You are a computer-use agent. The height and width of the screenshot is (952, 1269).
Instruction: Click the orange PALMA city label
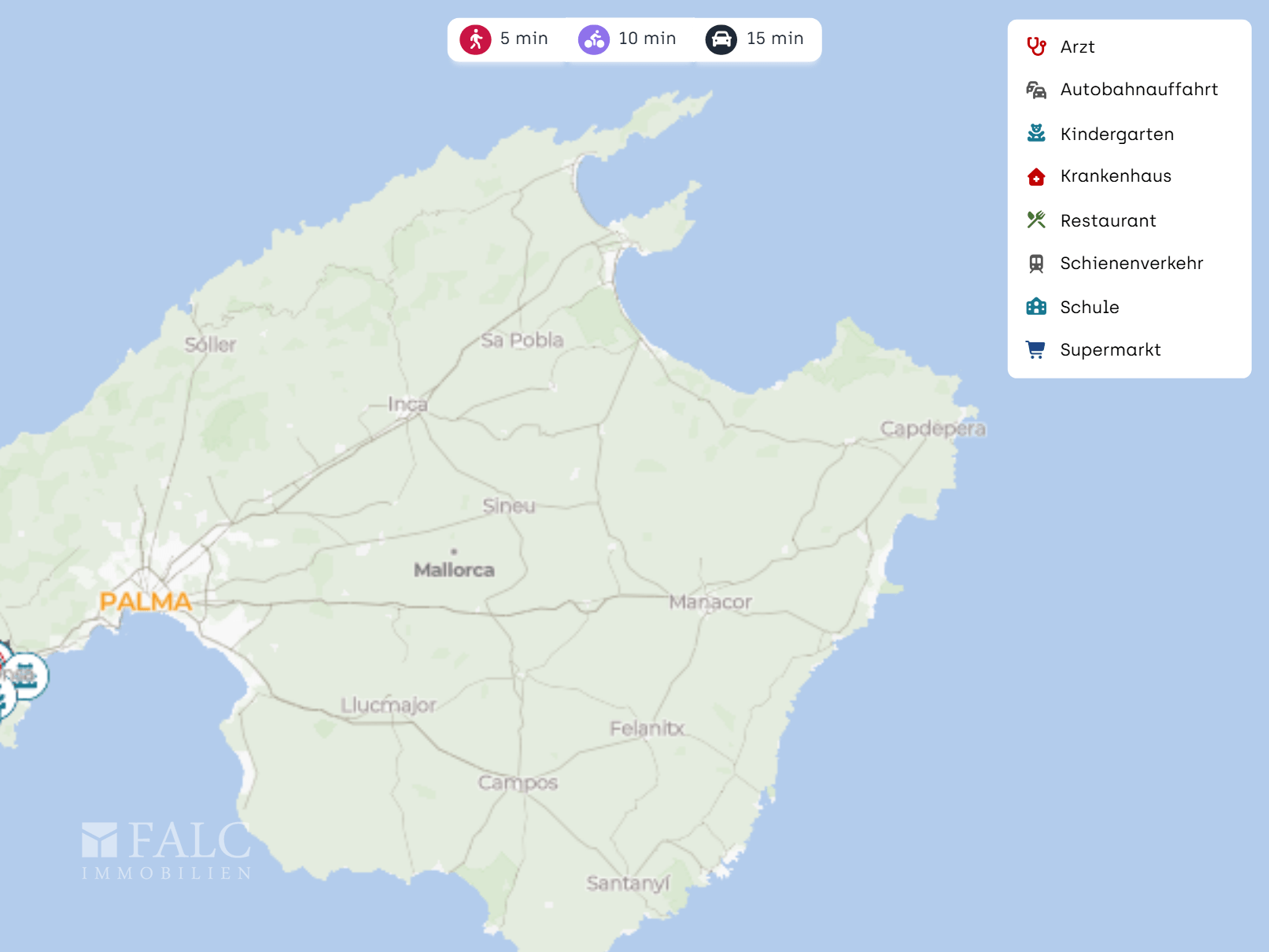[x=146, y=602]
